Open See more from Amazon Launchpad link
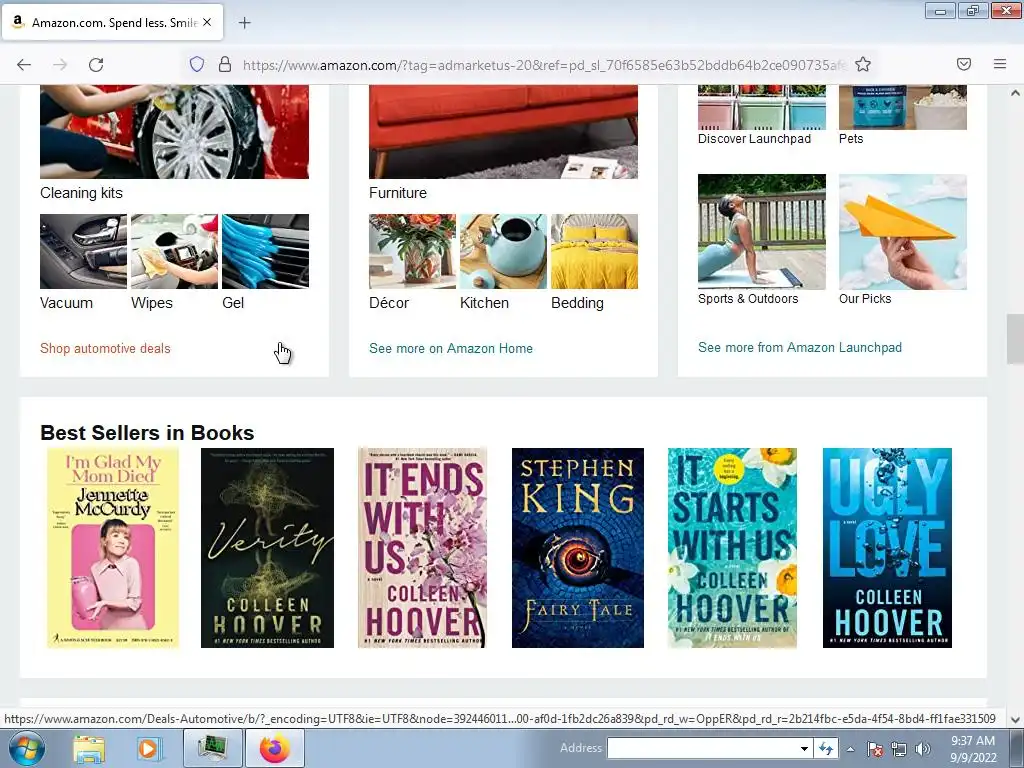 pos(800,347)
